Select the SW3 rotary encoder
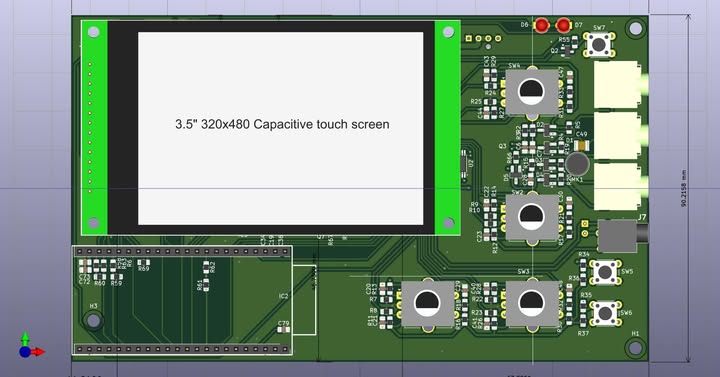720x377 pixels. [532, 304]
